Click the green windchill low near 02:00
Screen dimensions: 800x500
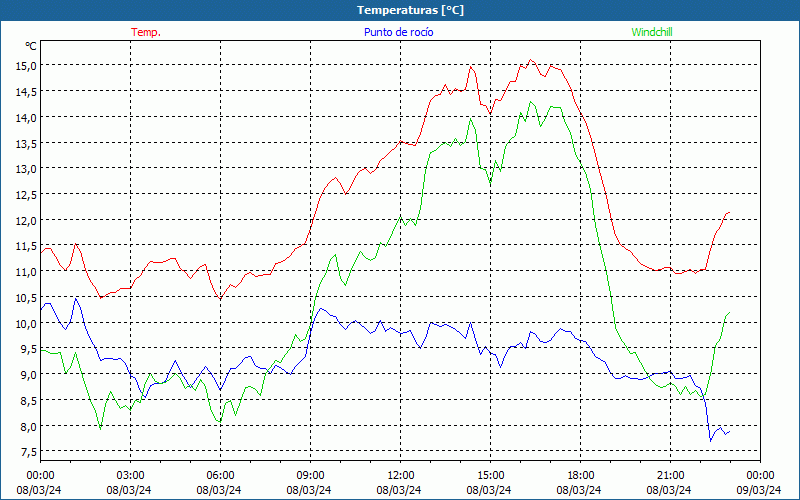[x=100, y=429]
